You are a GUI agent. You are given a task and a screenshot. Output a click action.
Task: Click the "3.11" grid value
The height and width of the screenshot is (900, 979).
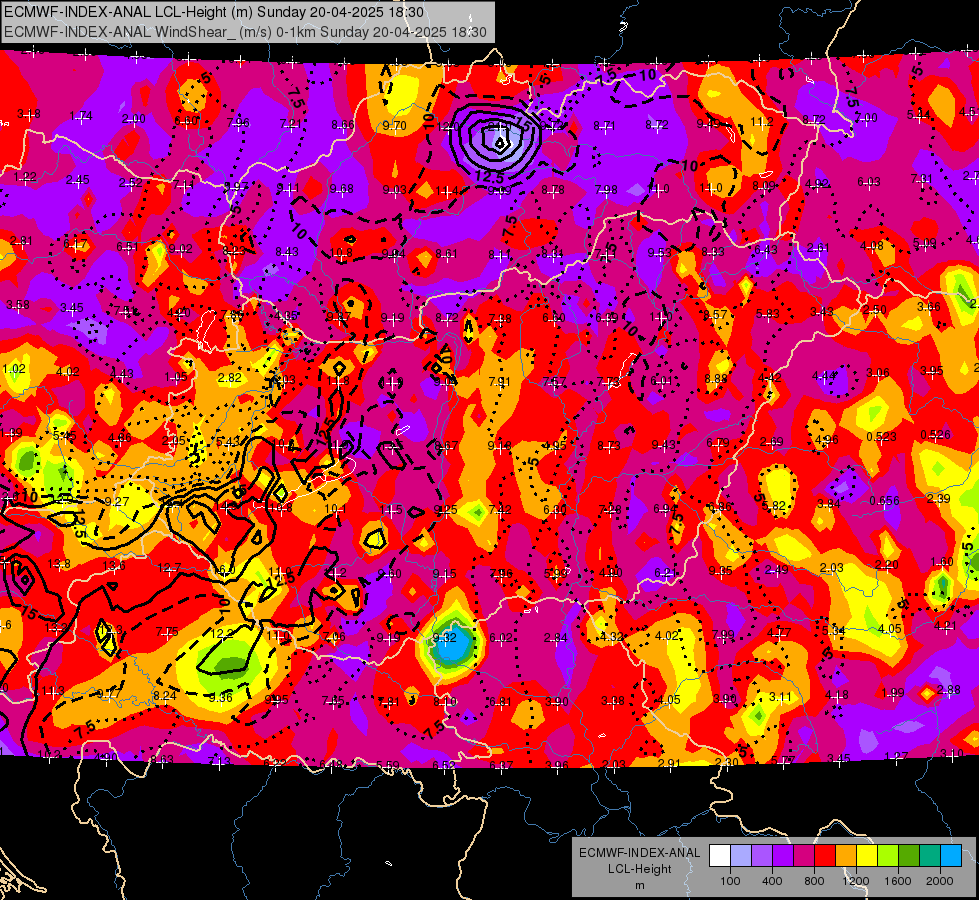(780, 696)
